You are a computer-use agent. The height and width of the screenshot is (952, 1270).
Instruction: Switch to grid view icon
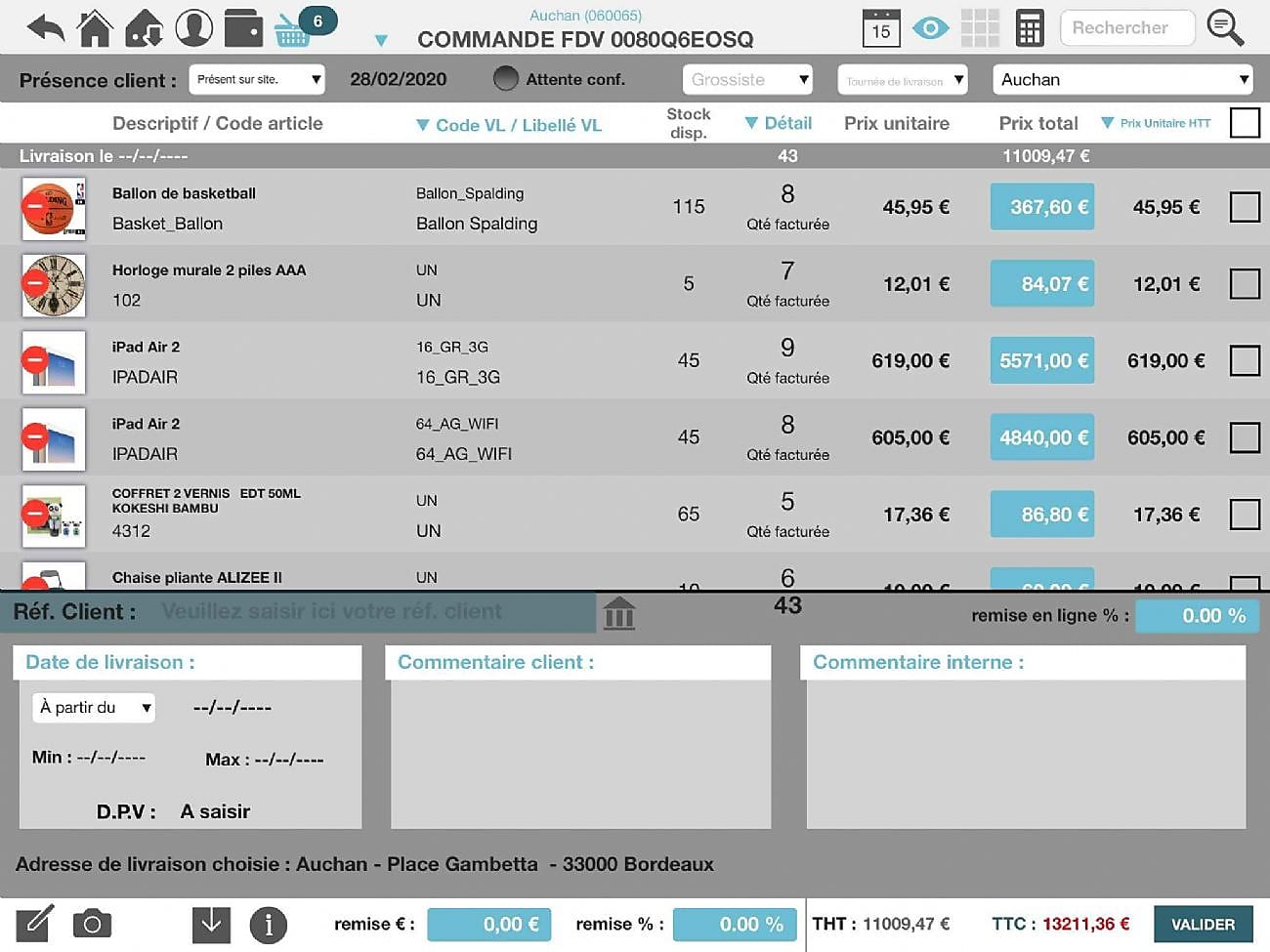tap(980, 27)
